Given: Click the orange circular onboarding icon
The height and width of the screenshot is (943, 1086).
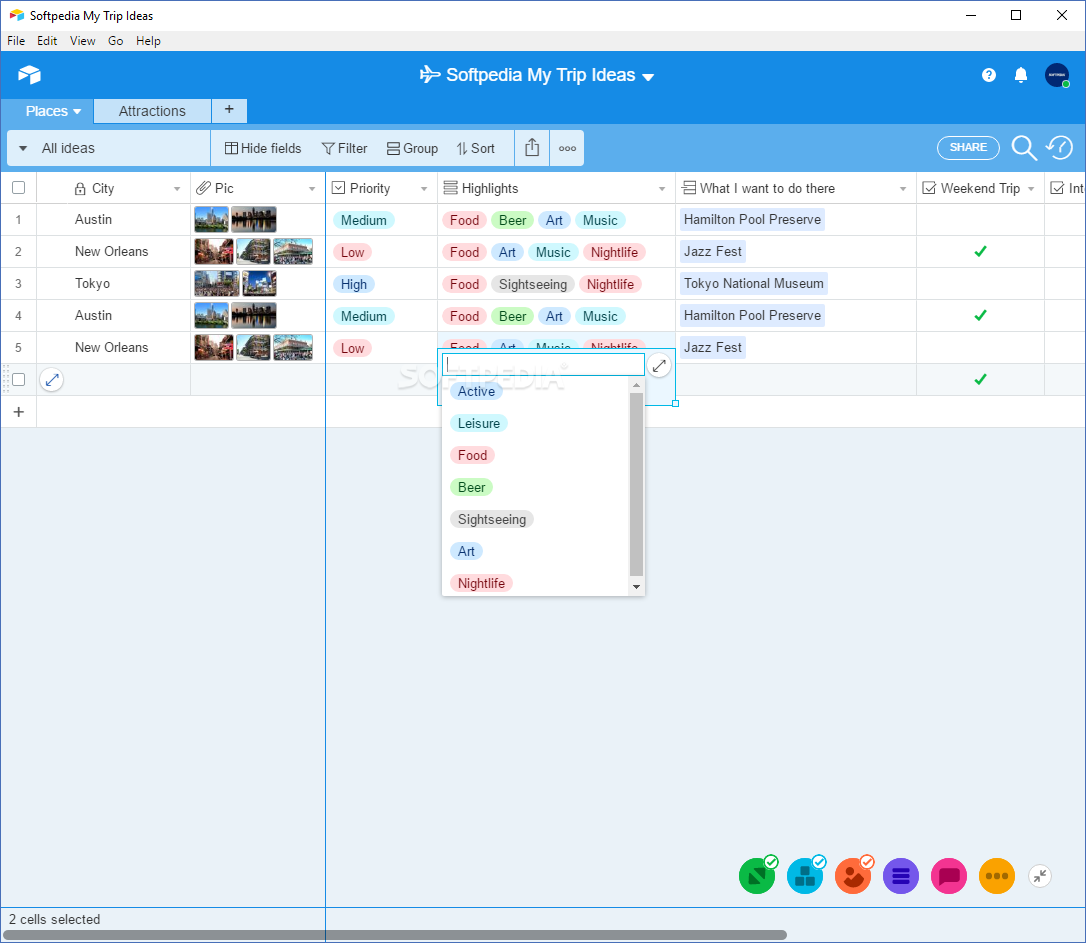Looking at the screenshot, I should pos(853,876).
